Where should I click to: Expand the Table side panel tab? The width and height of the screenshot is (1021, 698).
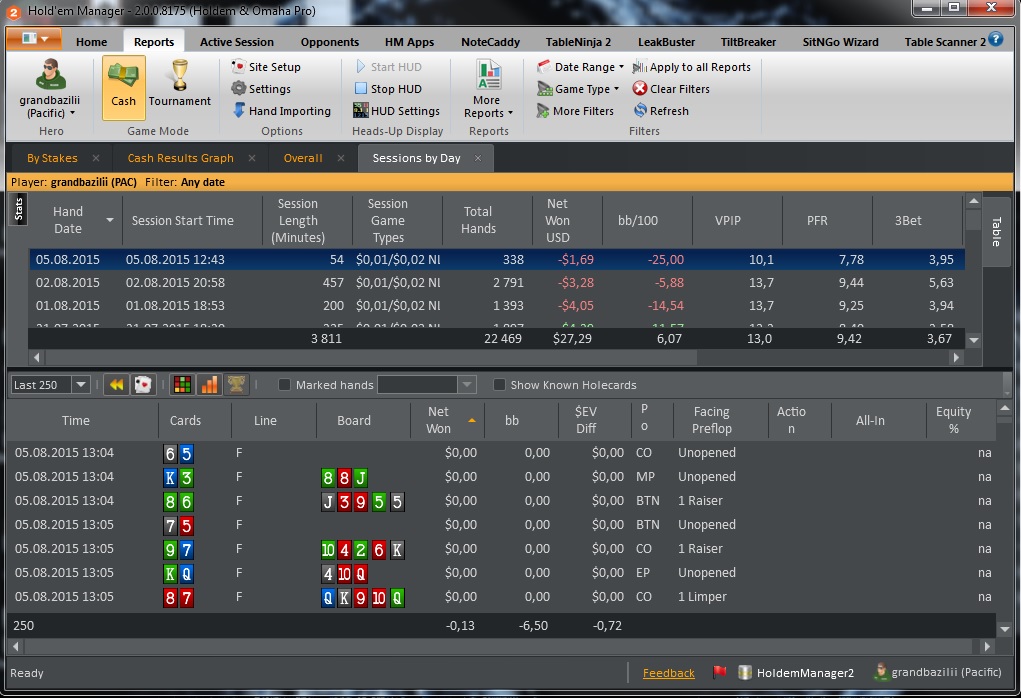pos(996,232)
